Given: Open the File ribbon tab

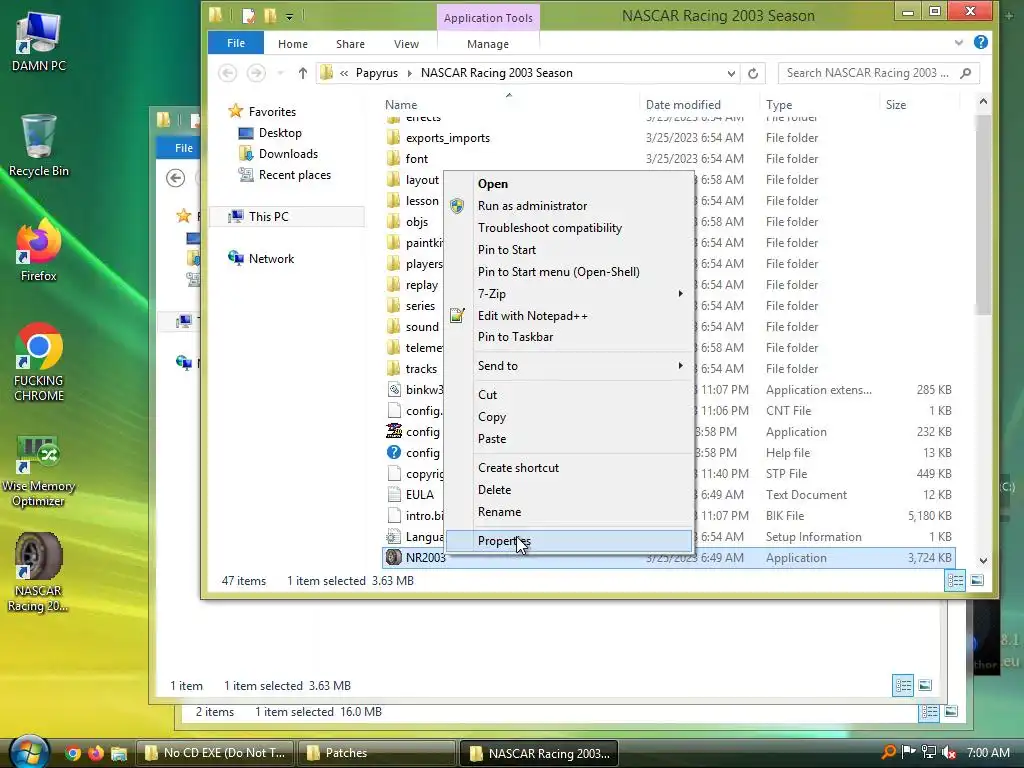Looking at the screenshot, I should pyautogui.click(x=236, y=43).
